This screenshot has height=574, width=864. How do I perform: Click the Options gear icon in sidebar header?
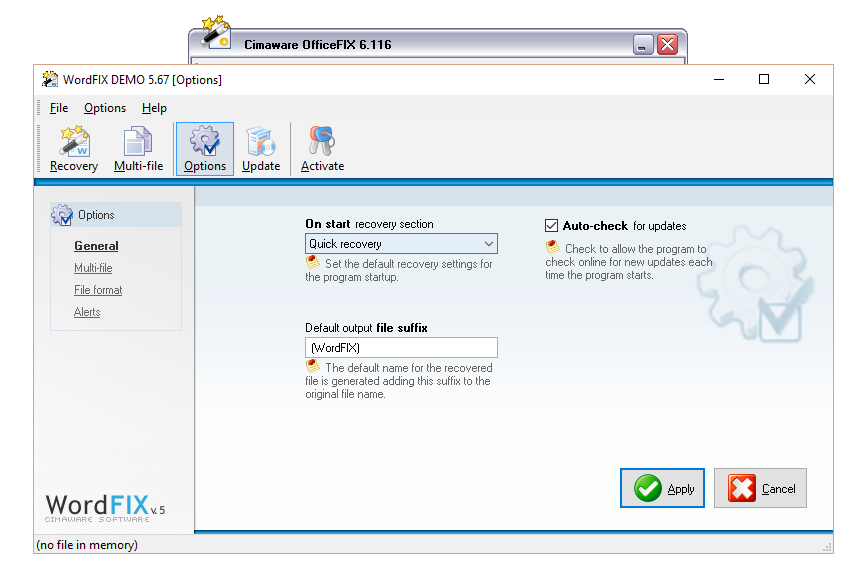coord(62,215)
